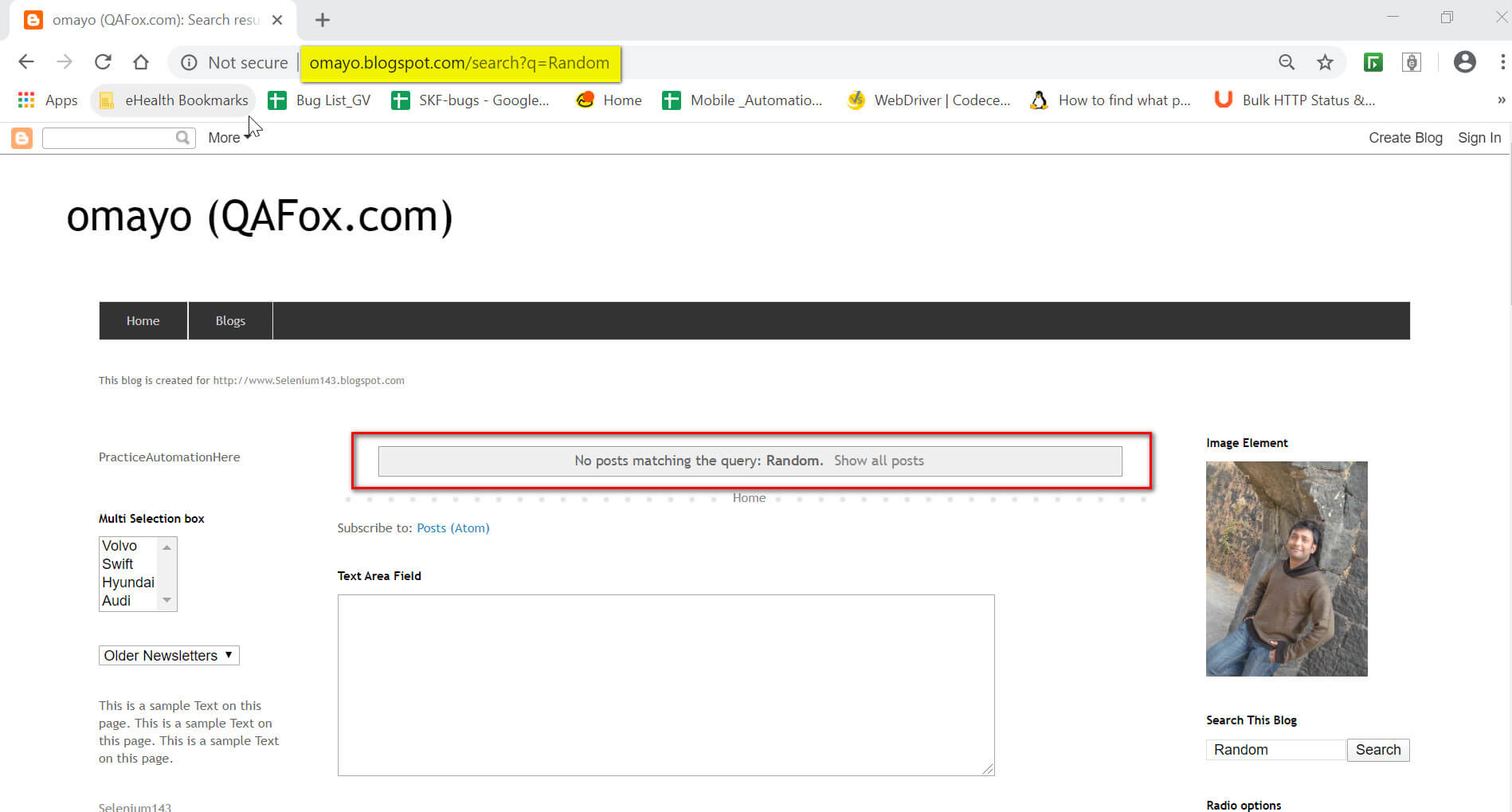Select Volvo in the multi selection box
Viewport: 1512px width, 812px height.
pos(119,546)
